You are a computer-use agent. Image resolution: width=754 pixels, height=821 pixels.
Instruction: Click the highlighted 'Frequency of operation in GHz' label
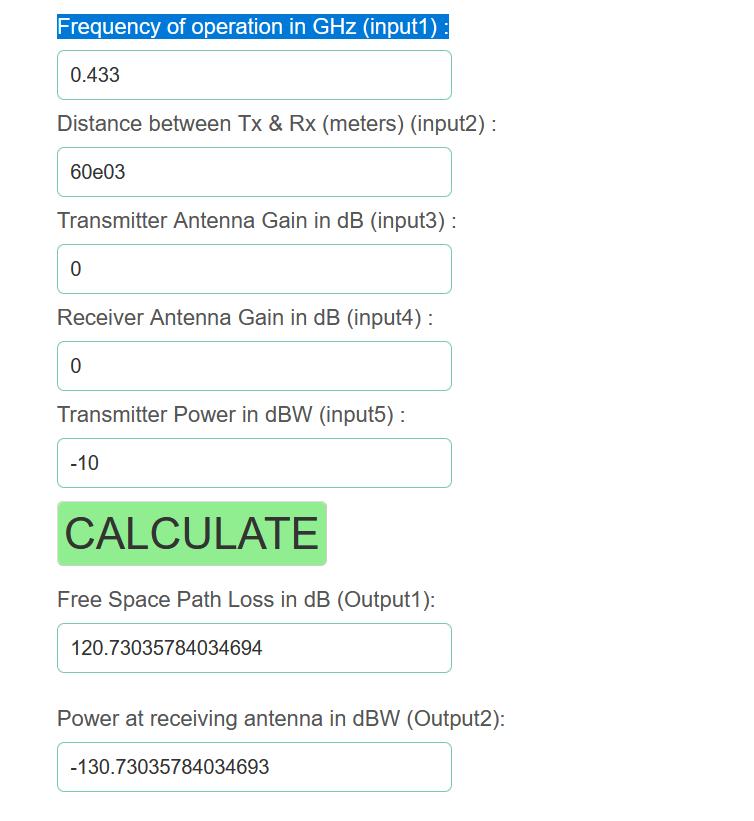(253, 27)
